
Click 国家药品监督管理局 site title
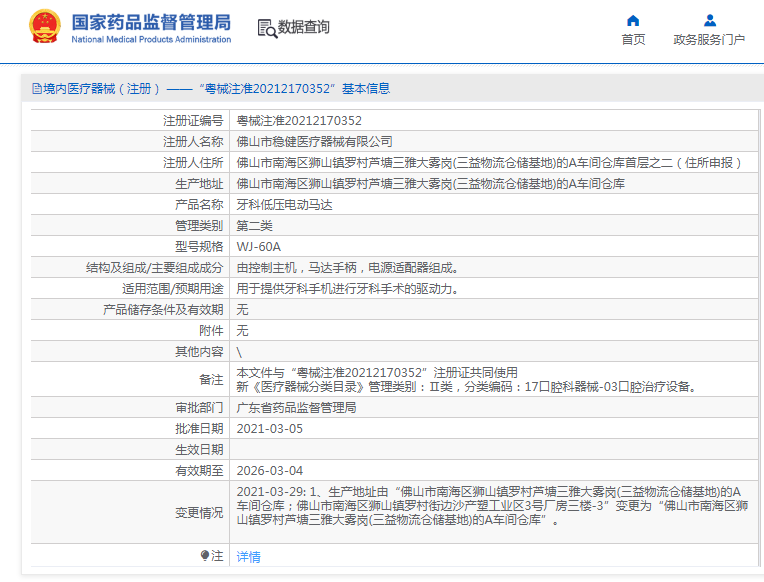pos(151,22)
